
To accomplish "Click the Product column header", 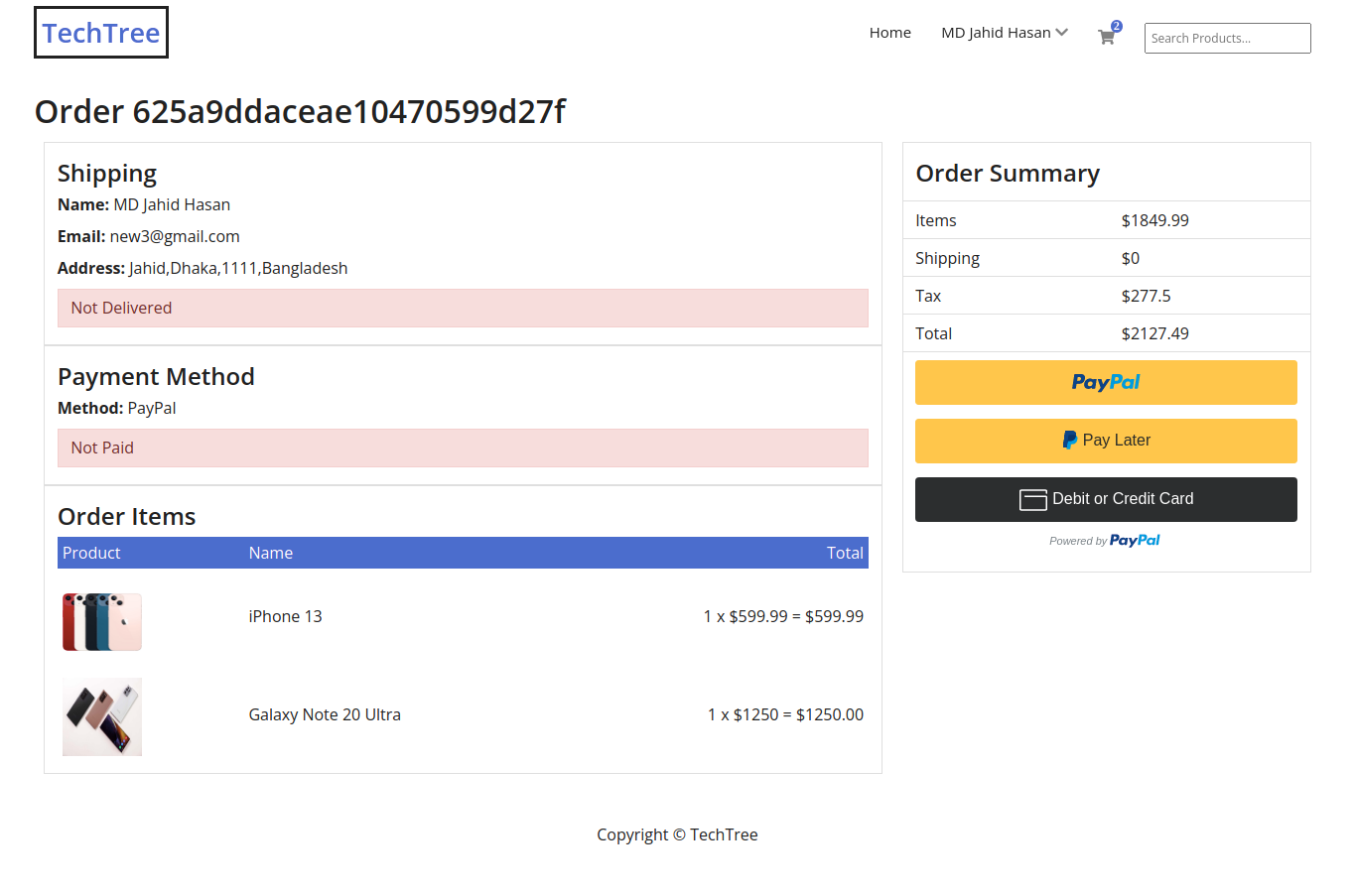I will point(91,553).
